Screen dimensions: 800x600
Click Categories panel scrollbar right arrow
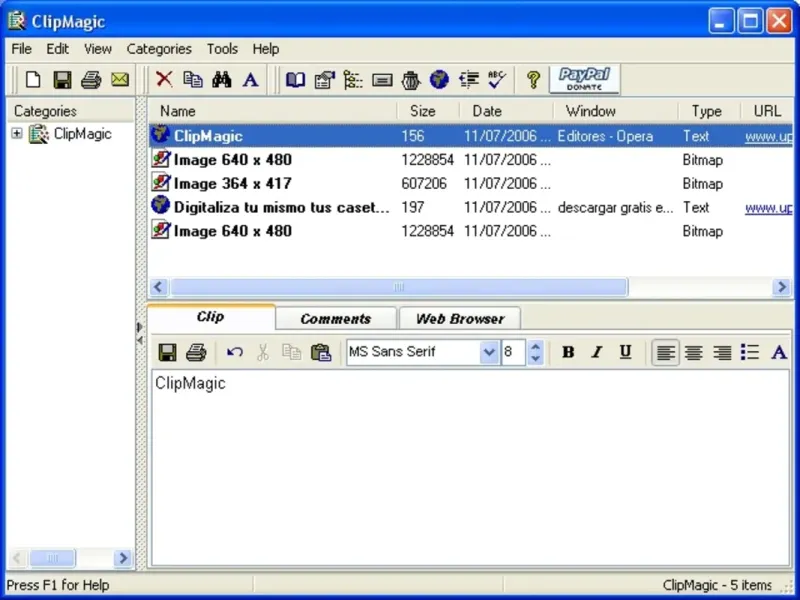pyautogui.click(x=123, y=558)
